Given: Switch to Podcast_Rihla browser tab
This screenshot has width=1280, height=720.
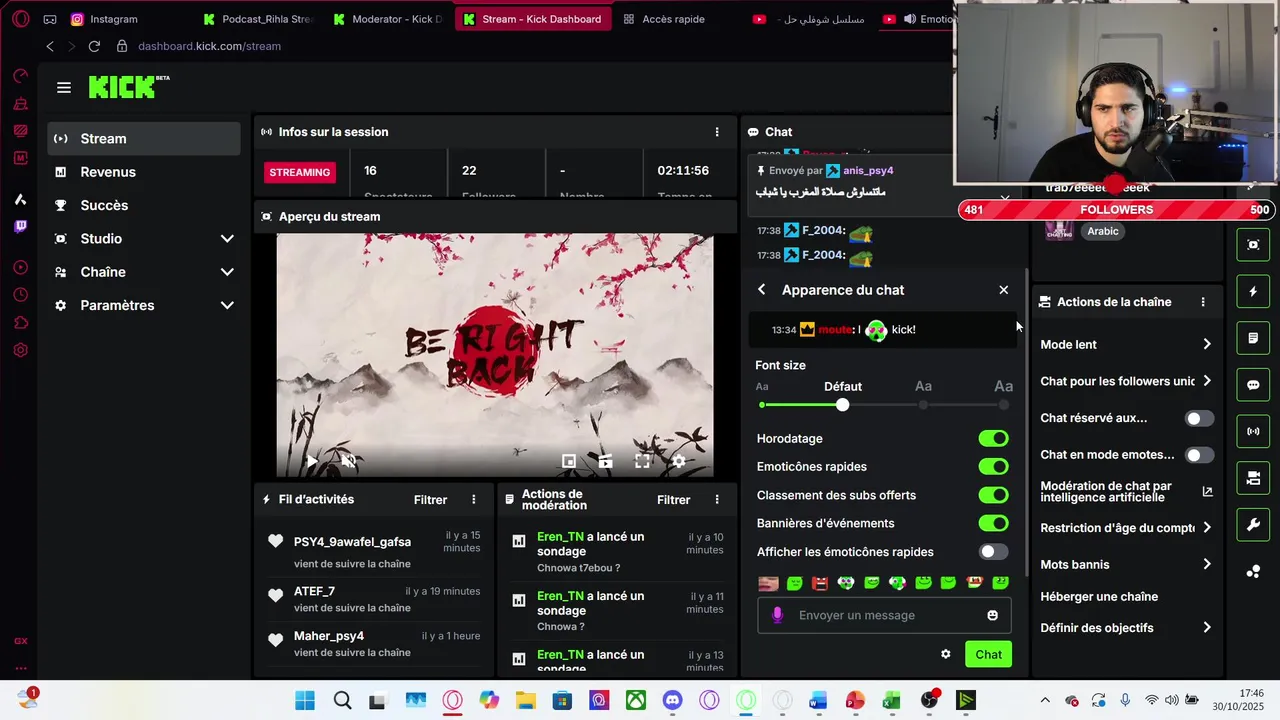Looking at the screenshot, I should point(257,19).
